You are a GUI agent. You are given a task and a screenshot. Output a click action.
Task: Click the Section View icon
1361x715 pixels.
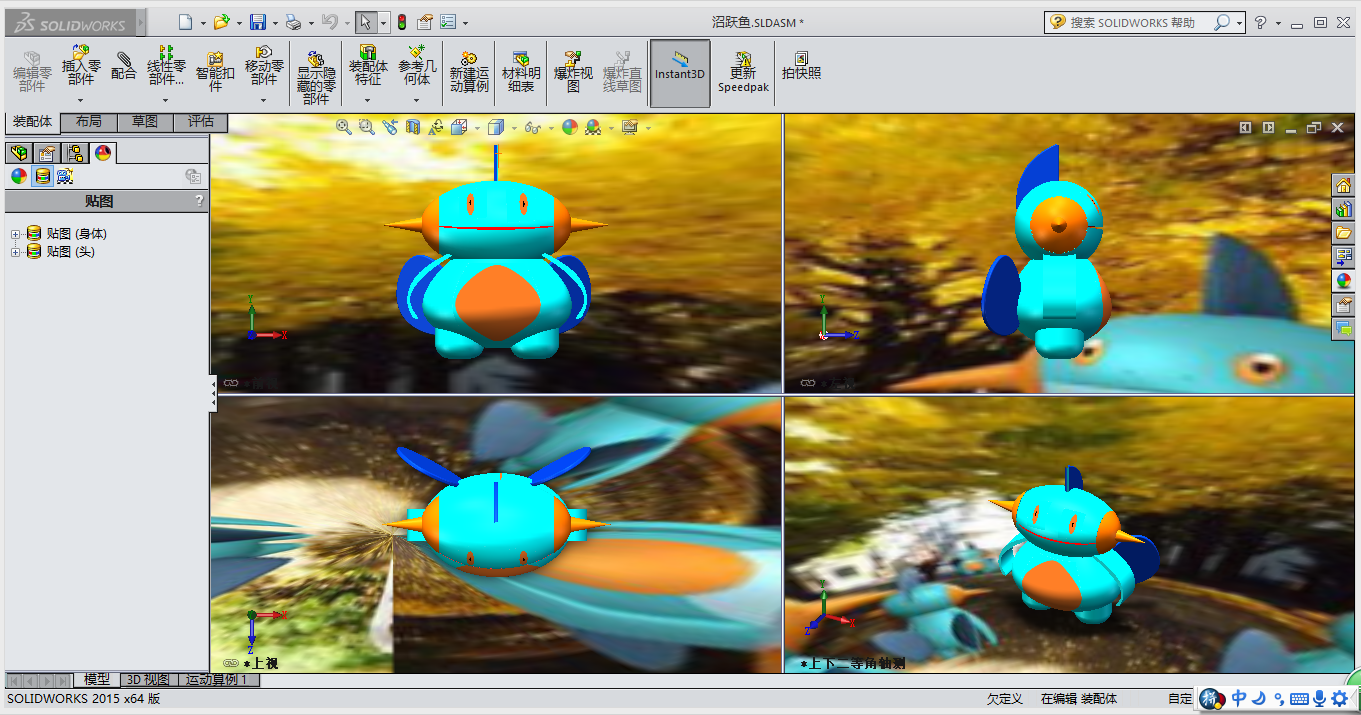[x=412, y=127]
